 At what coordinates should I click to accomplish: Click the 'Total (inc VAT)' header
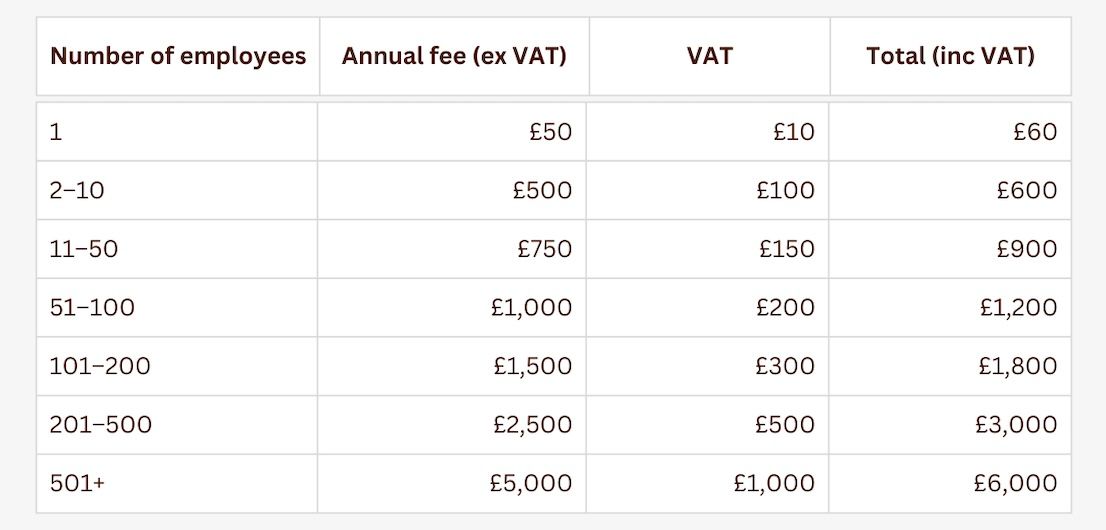[950, 56]
